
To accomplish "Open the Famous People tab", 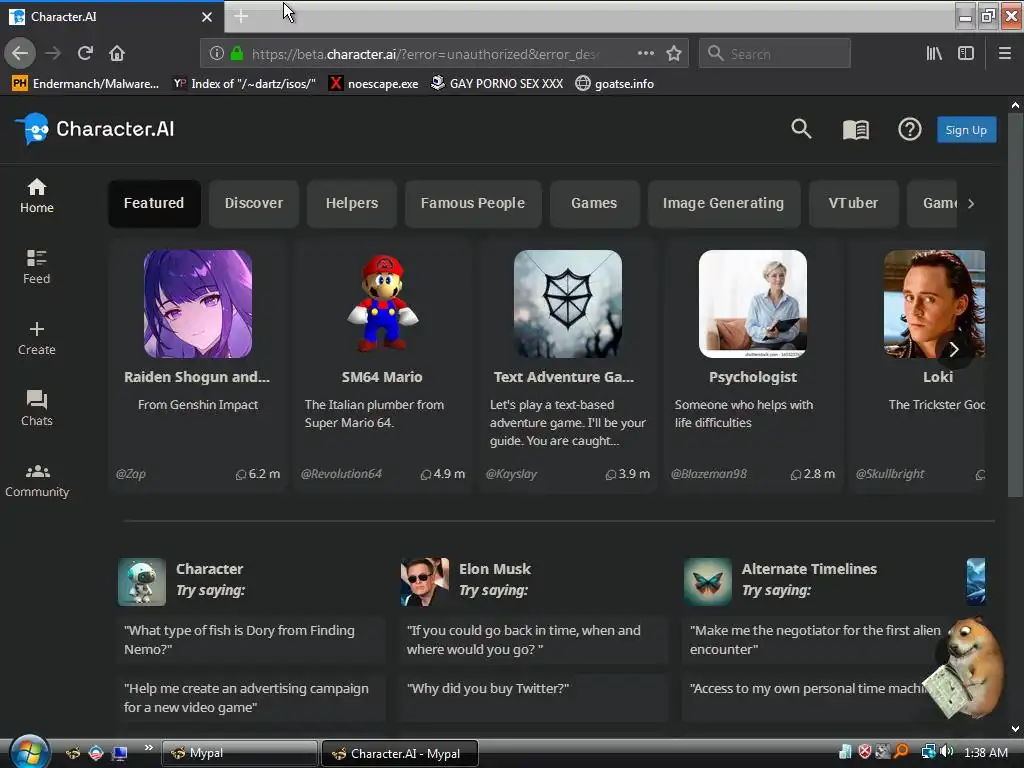I will pos(473,203).
